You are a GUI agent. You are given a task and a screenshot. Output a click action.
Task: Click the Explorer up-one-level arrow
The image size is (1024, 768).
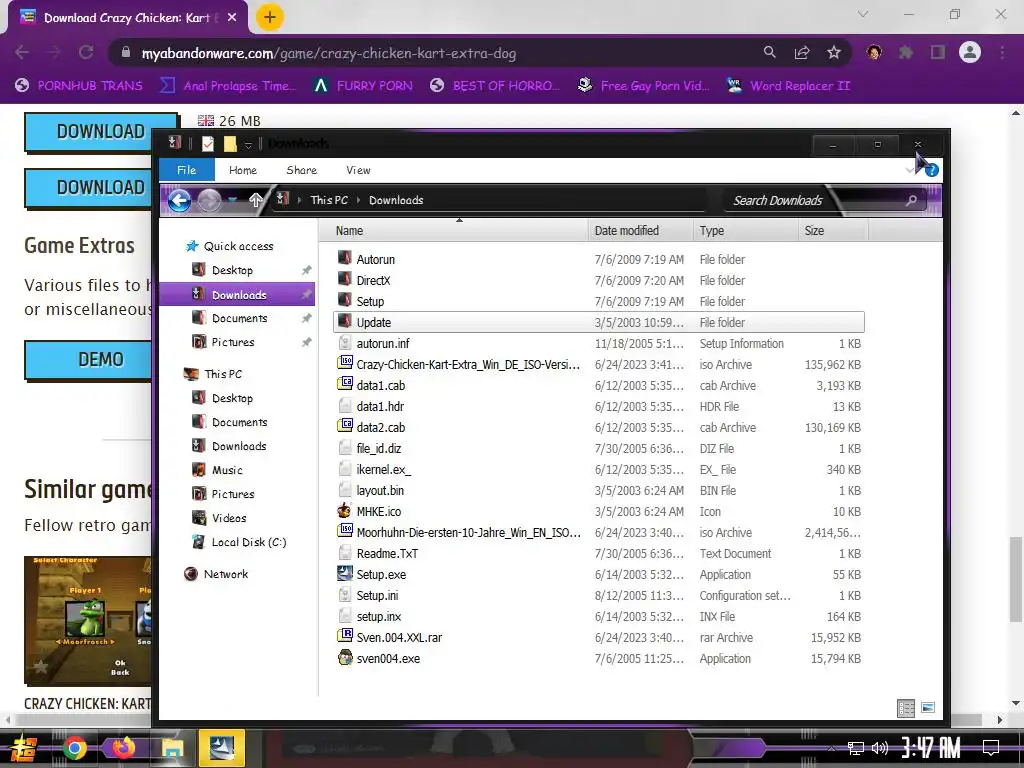tap(255, 200)
